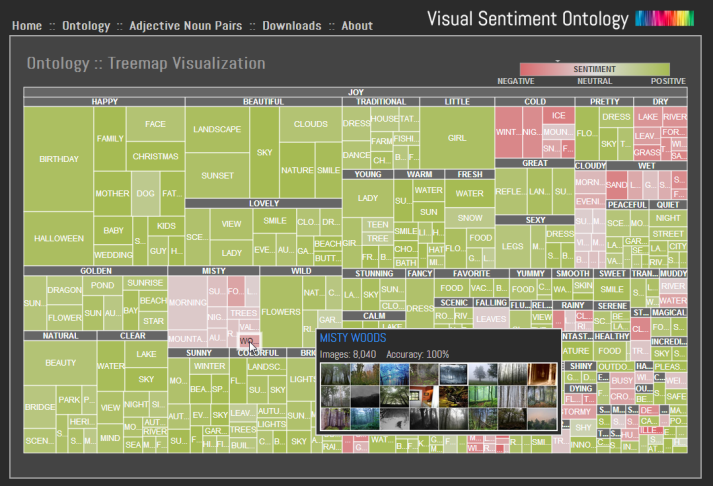
Task: Click the BEAUTIFUL group header
Action: pyautogui.click(x=263, y=101)
